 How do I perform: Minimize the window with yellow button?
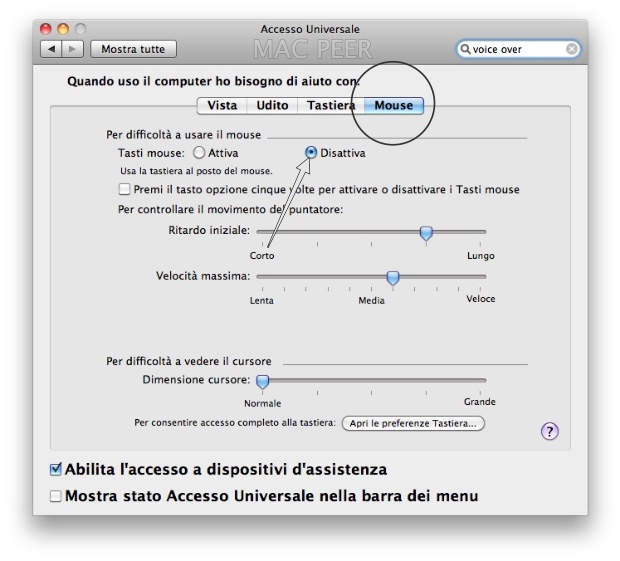[x=63, y=29]
